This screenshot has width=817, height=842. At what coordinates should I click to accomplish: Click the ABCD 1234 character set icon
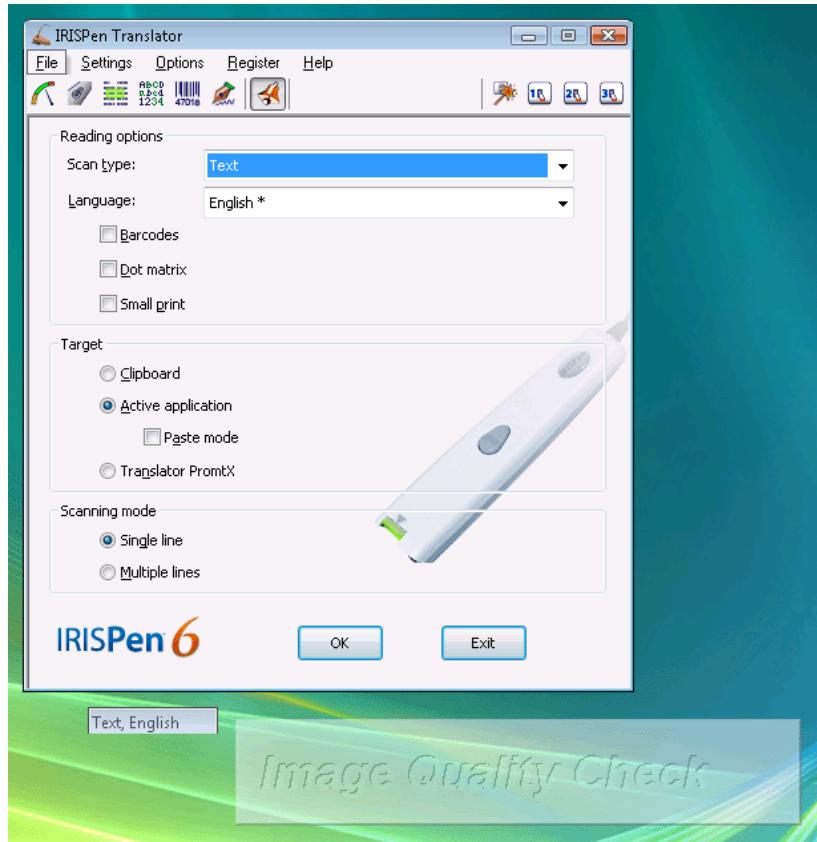[x=151, y=94]
